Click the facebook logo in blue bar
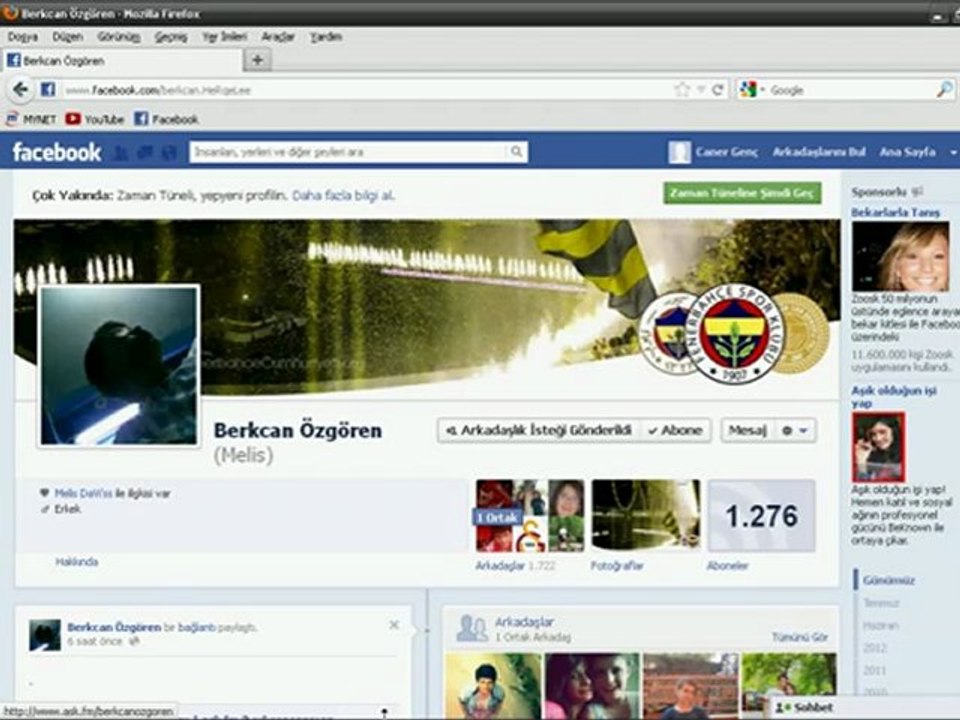This screenshot has height=720, width=960. 56,152
